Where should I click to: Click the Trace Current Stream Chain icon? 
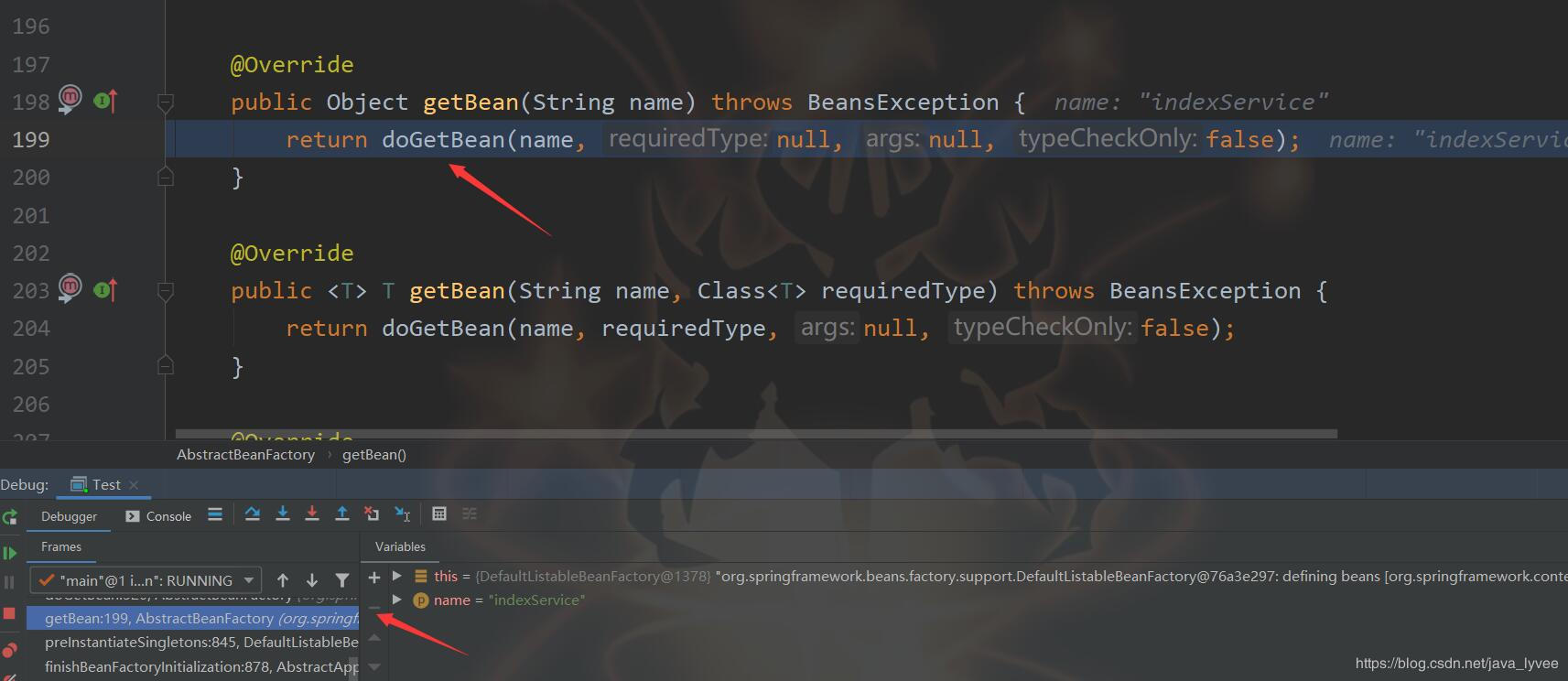point(470,514)
